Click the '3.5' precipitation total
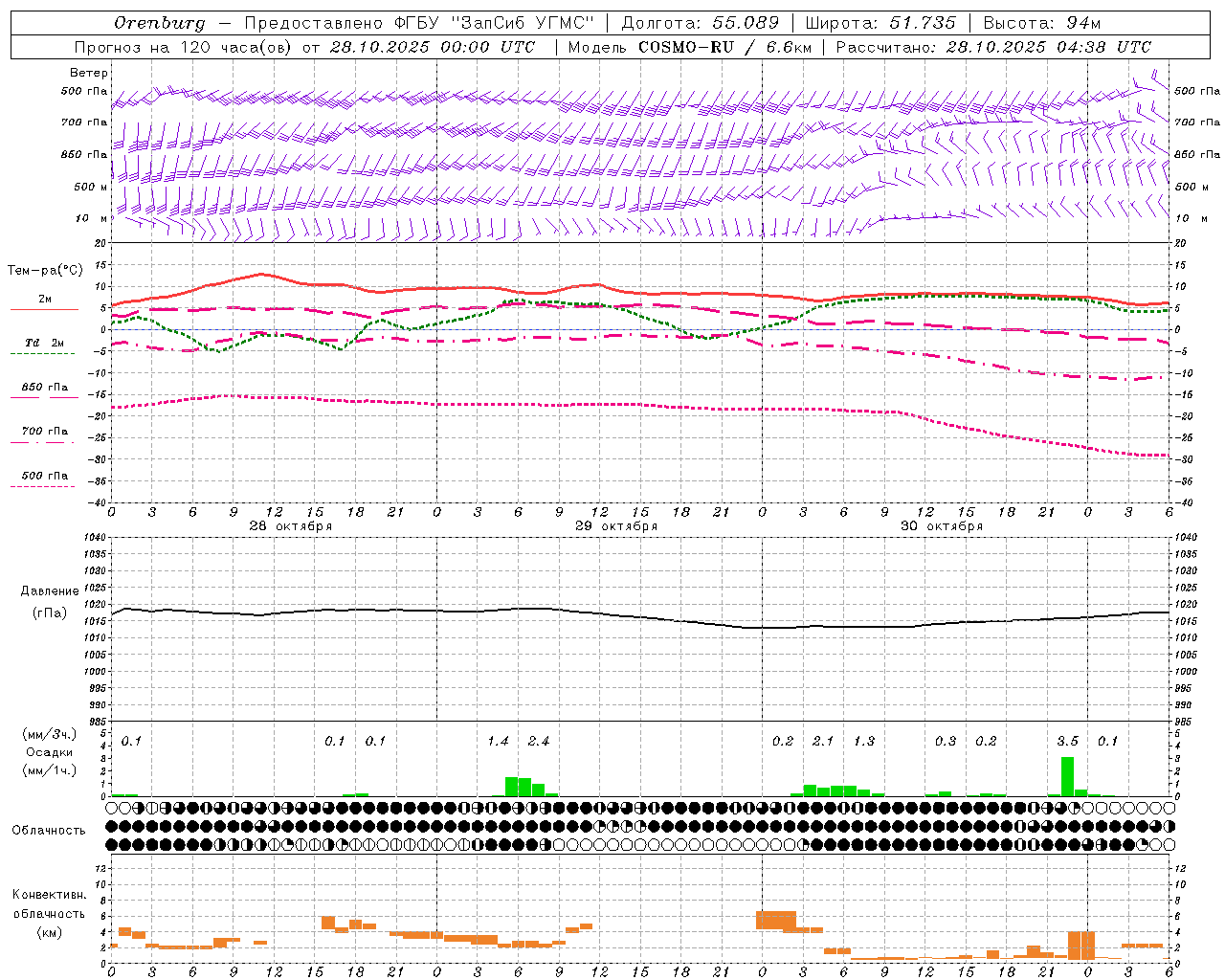 [x=1068, y=742]
